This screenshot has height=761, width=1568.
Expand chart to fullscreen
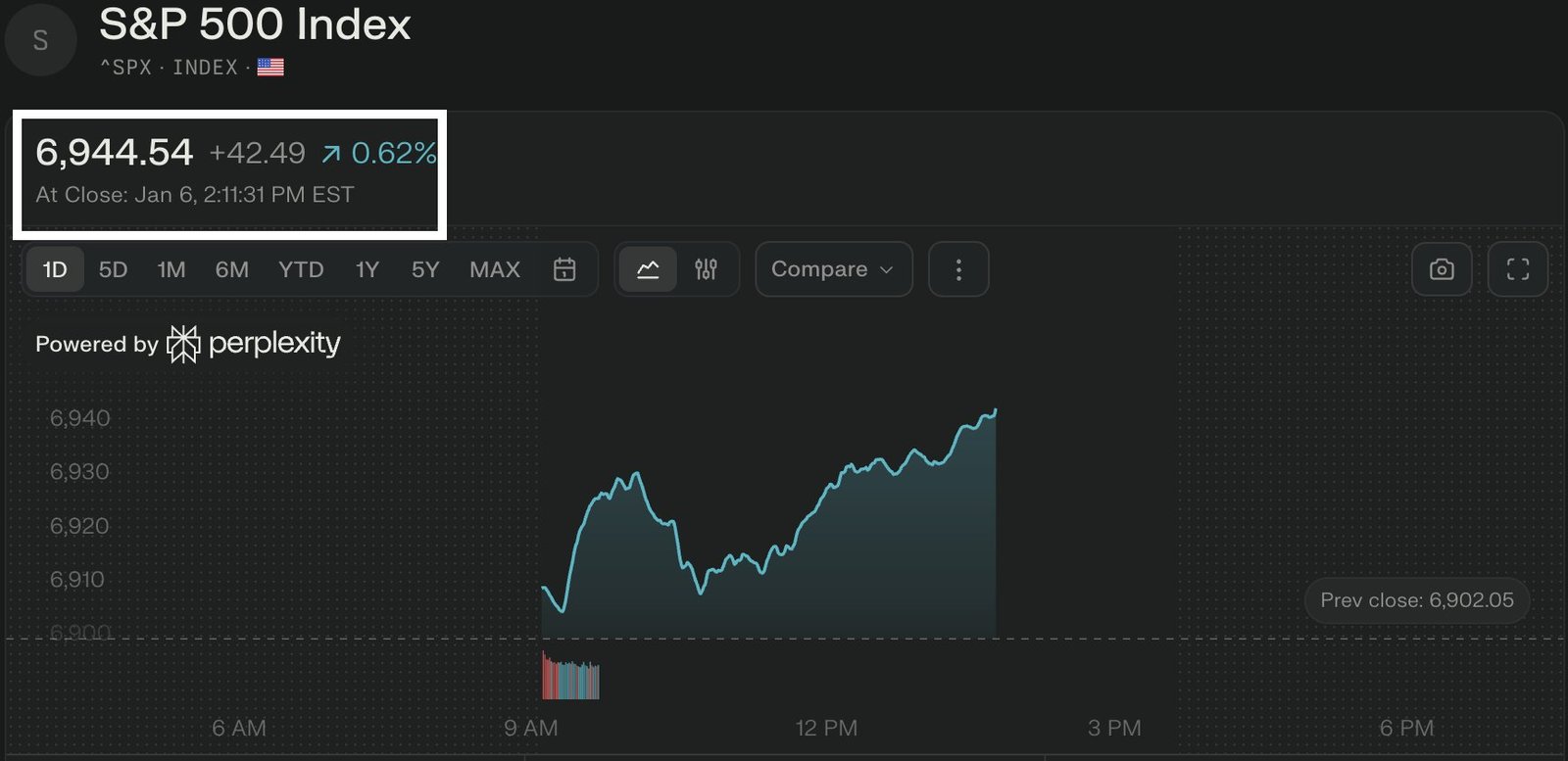[x=1517, y=269]
